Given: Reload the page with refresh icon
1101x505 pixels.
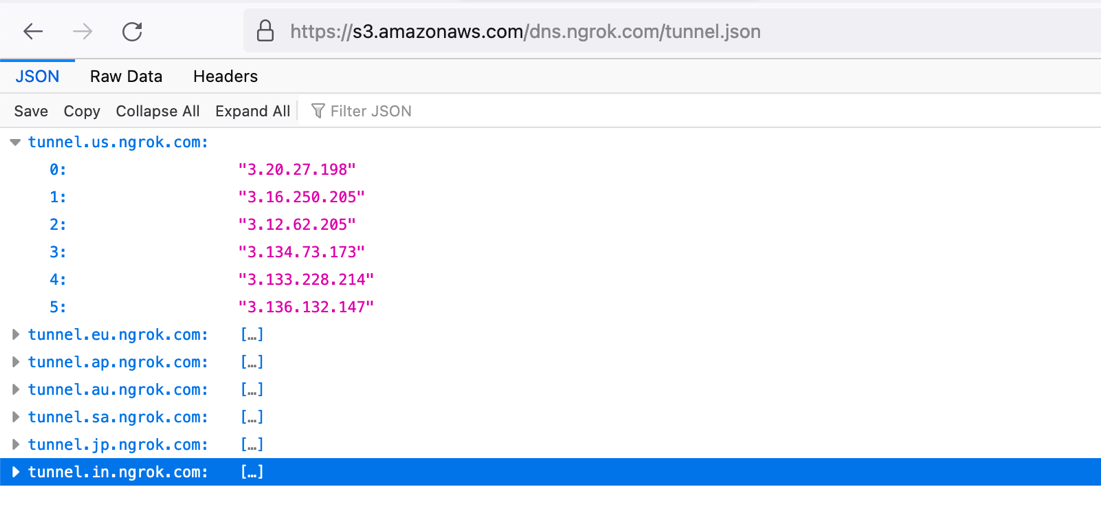Looking at the screenshot, I should click(x=132, y=32).
